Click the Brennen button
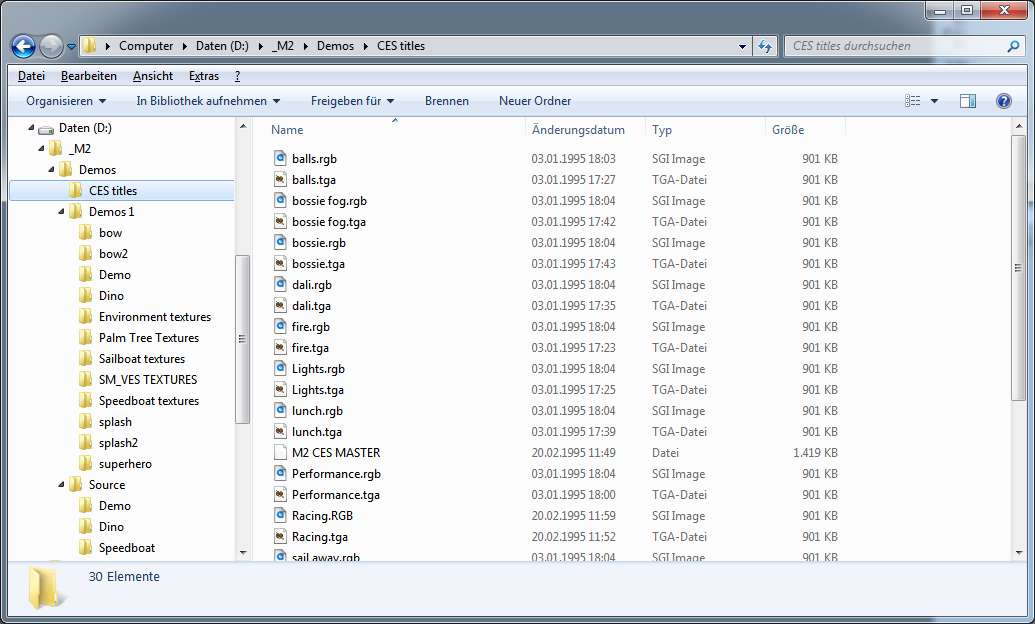This screenshot has height=624, width=1035. click(447, 101)
